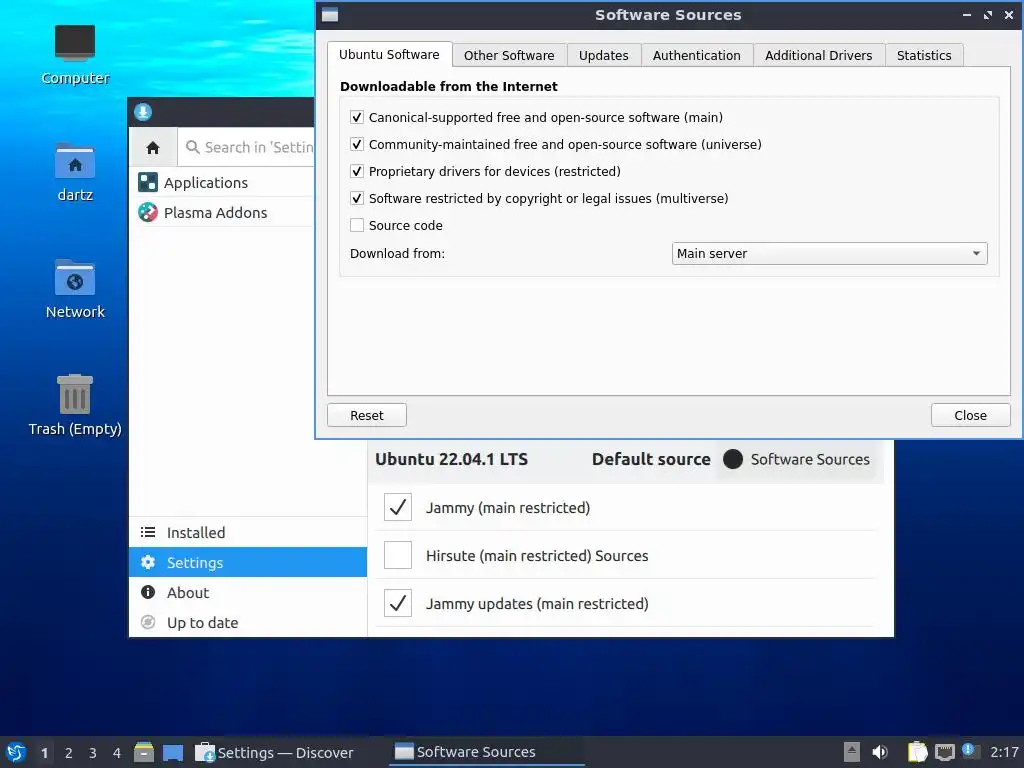
Task: Click the Applications category icon in Discover
Action: (x=148, y=182)
